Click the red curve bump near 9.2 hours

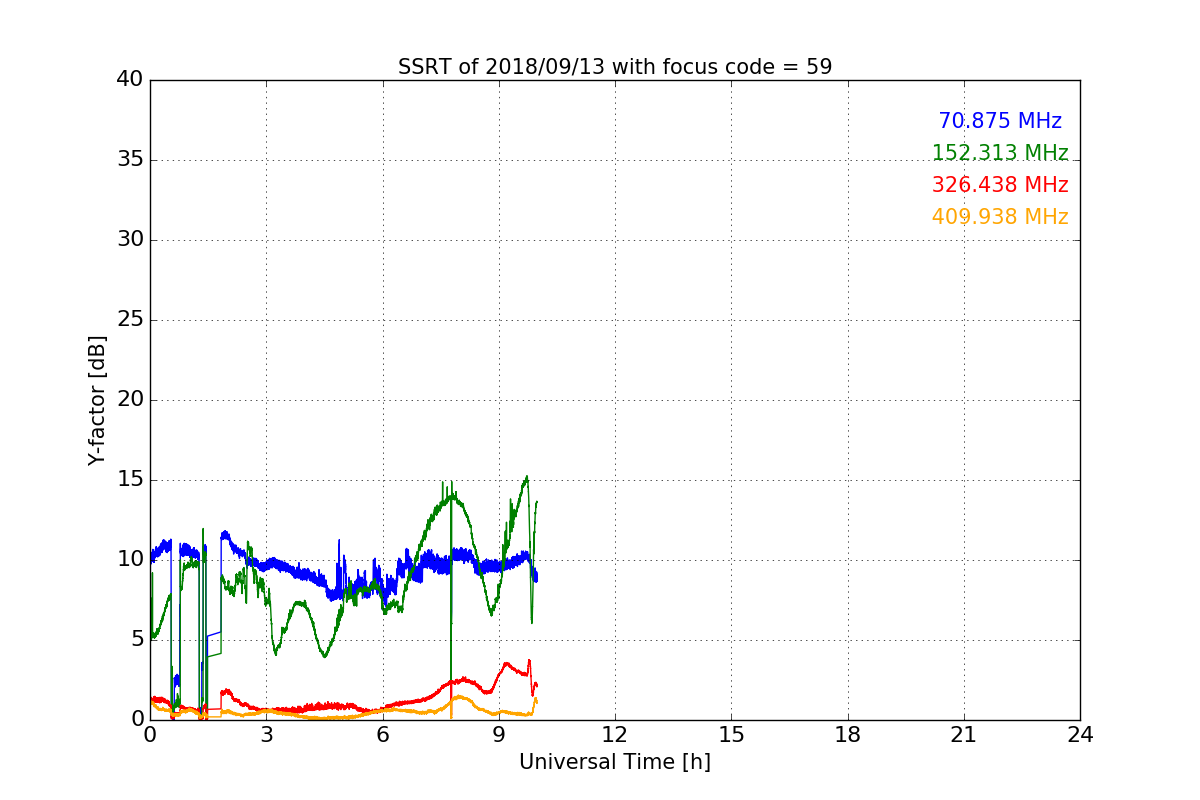[x=507, y=663]
